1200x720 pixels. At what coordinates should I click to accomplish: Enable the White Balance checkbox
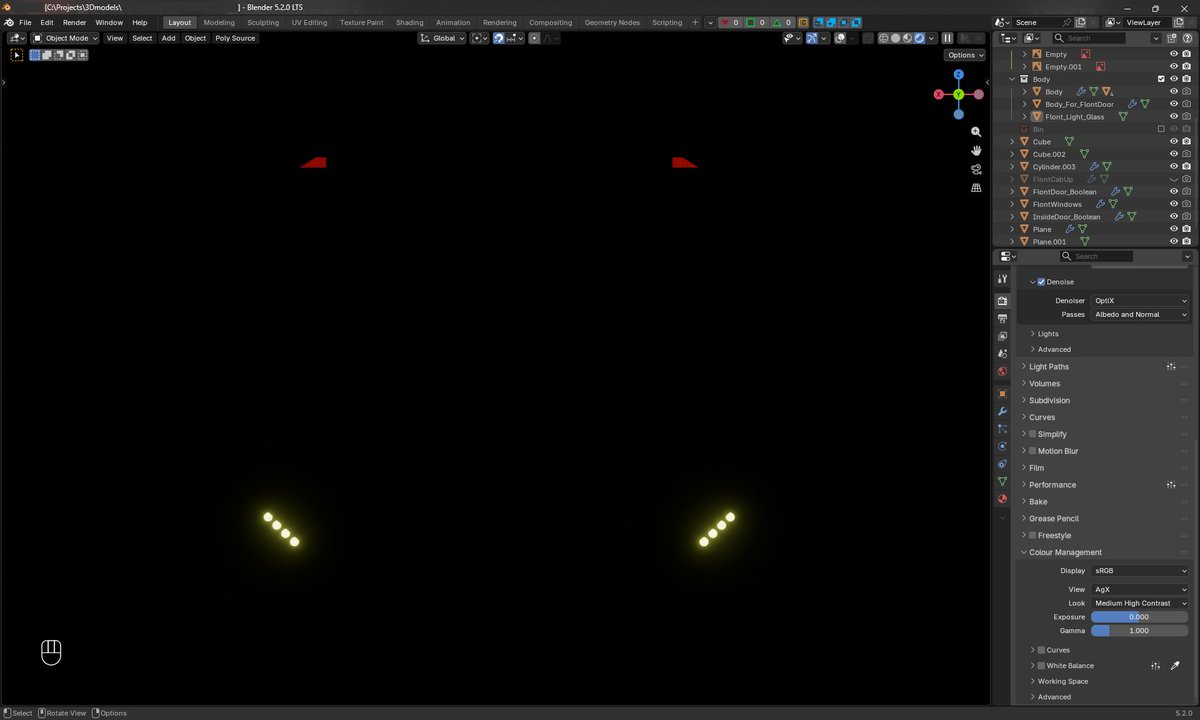pos(1041,666)
